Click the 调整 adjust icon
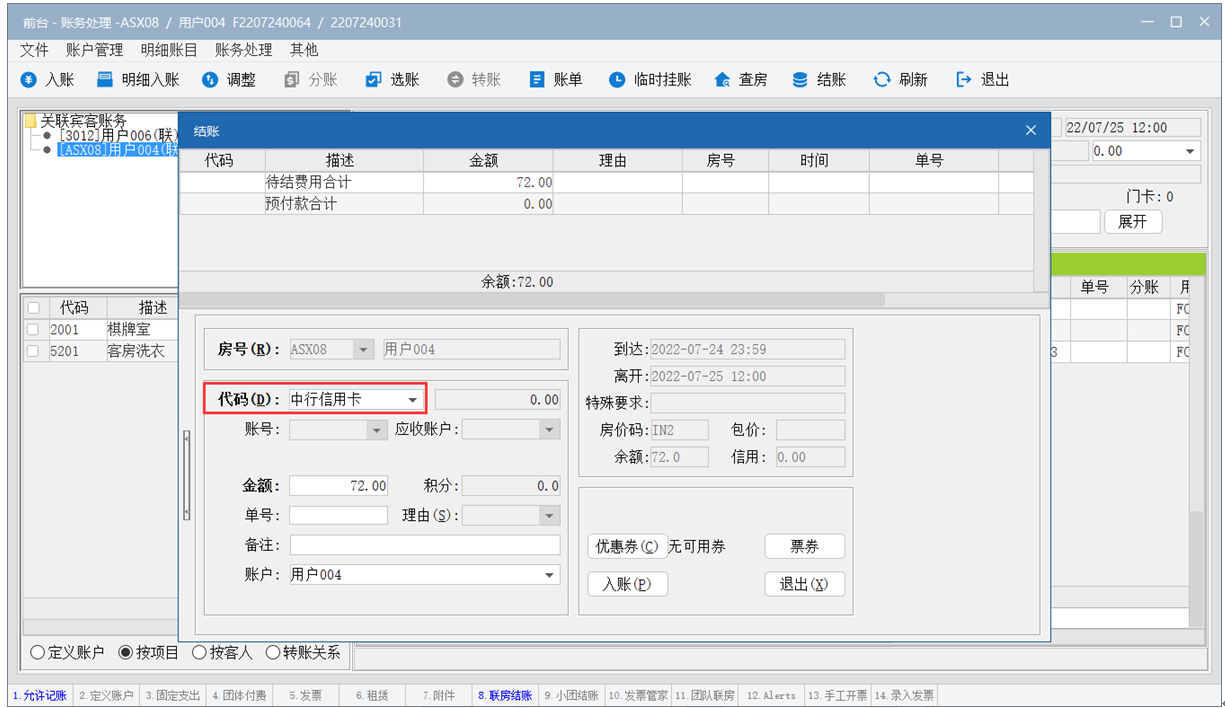This screenshot has width=1225, height=708. (x=210, y=80)
